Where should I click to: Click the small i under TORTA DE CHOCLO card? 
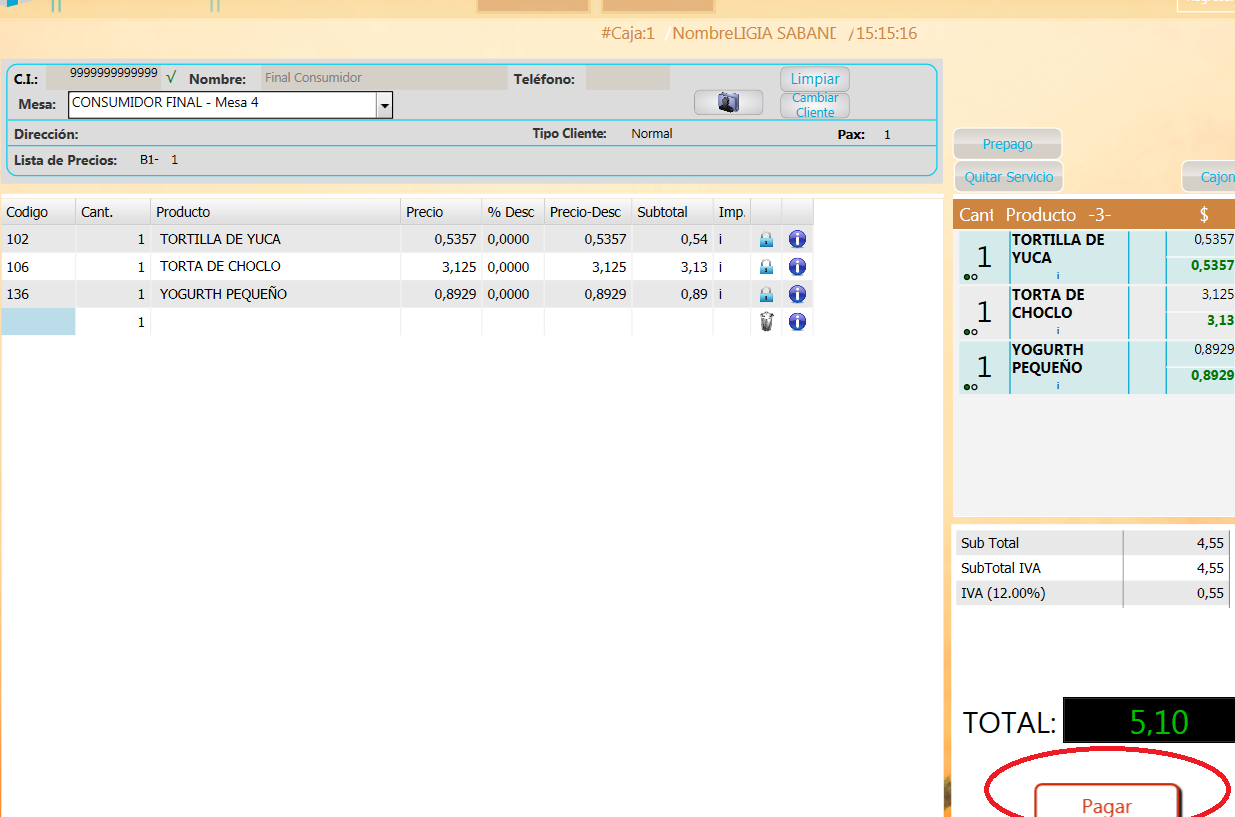[x=1058, y=331]
